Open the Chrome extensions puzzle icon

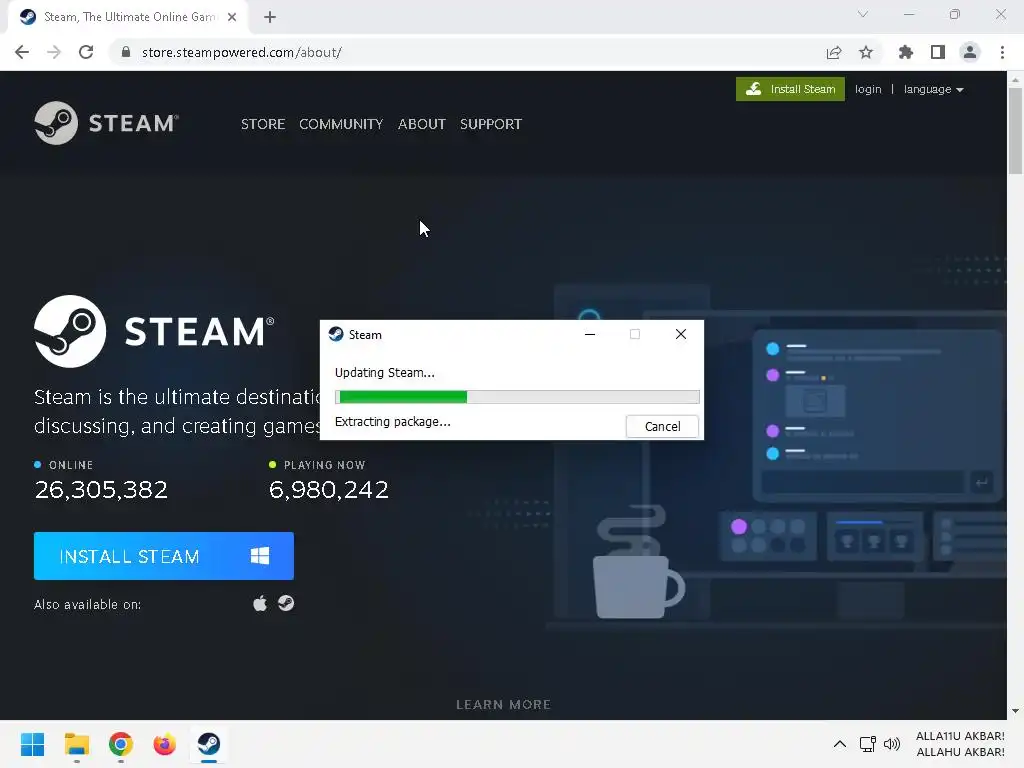point(906,52)
